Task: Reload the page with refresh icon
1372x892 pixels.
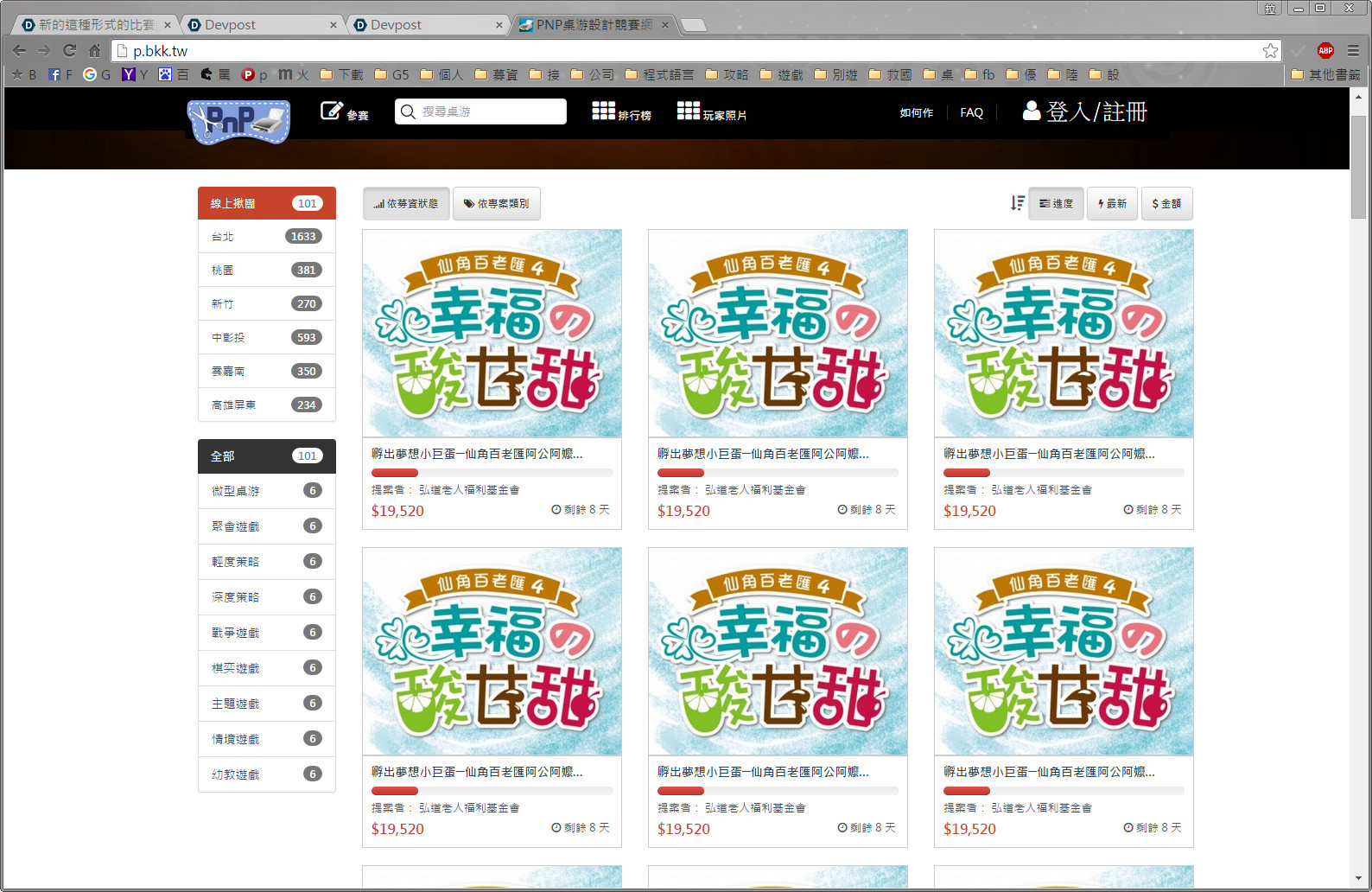Action: point(70,51)
